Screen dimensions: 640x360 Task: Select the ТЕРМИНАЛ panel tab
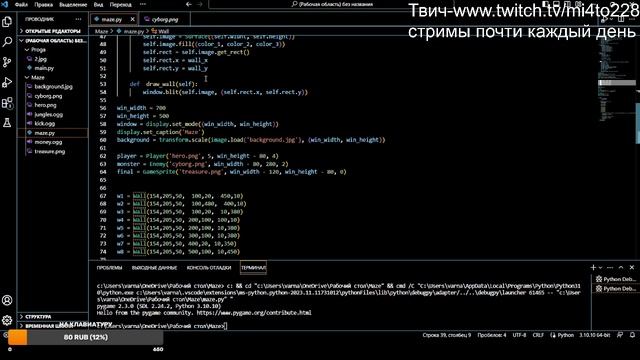point(253,268)
